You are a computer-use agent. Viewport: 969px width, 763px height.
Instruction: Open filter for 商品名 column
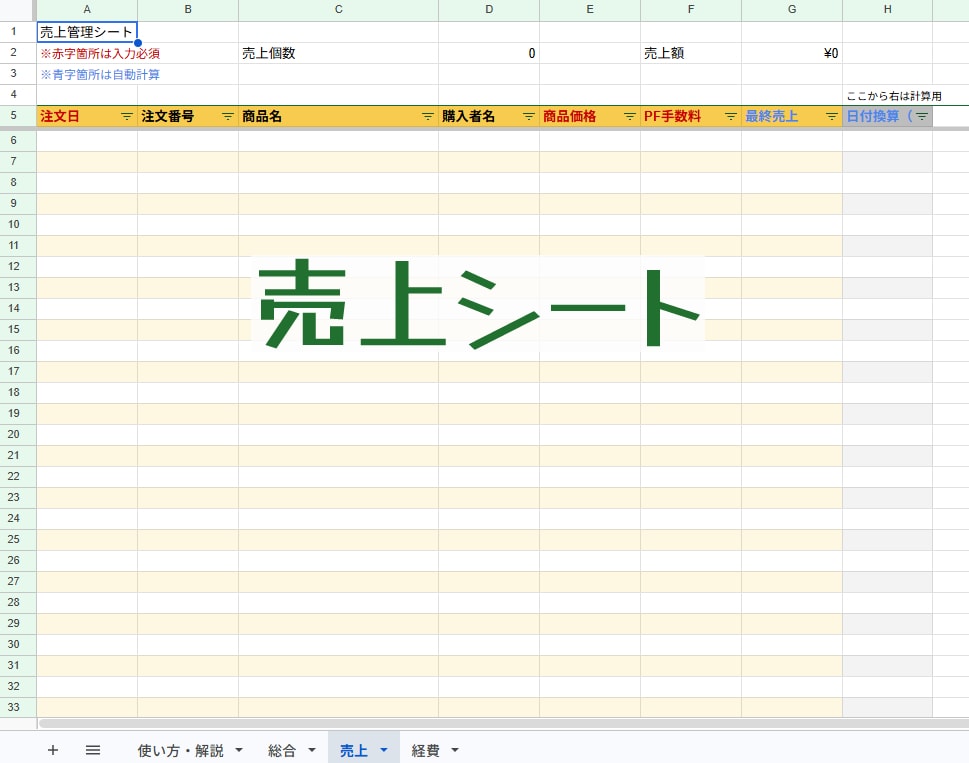click(x=428, y=116)
